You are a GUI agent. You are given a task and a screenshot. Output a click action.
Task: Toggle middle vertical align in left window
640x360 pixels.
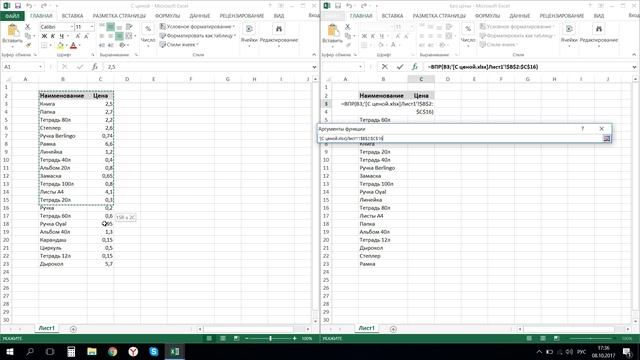[x=111, y=27]
